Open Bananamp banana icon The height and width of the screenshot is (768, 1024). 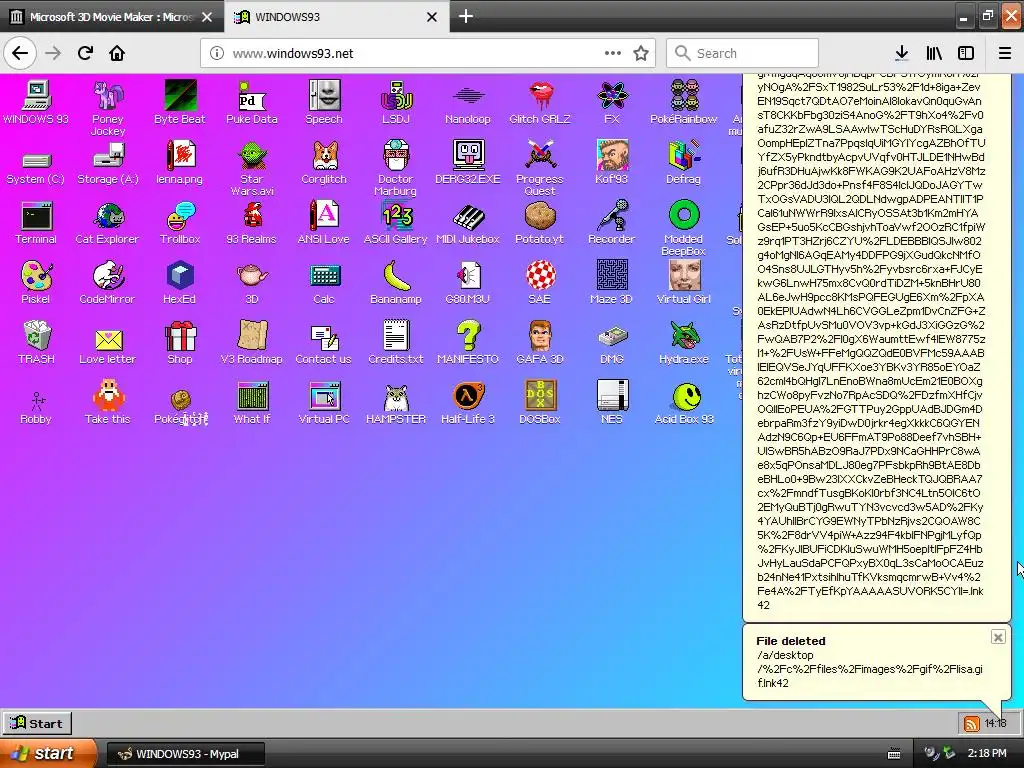(x=396, y=276)
